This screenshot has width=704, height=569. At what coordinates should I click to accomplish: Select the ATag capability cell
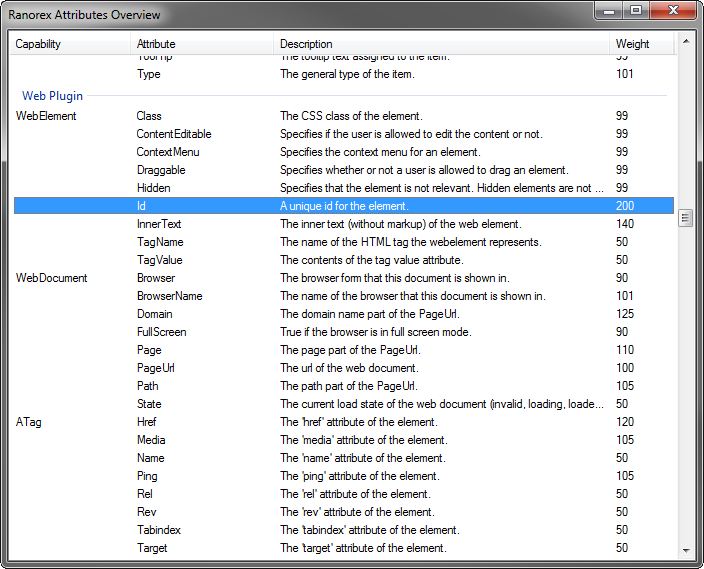(x=28, y=422)
